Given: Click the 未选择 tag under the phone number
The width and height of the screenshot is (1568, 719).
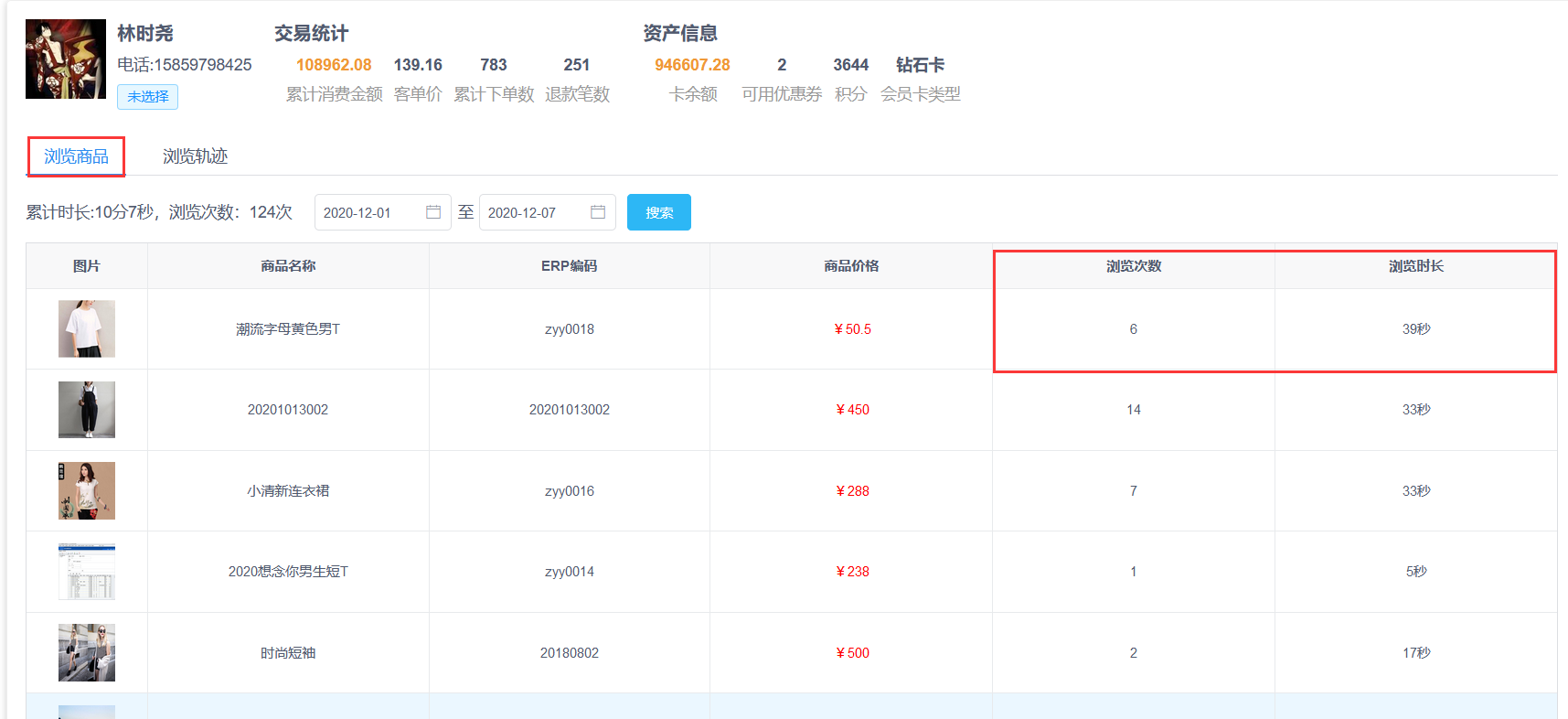Looking at the screenshot, I should 147,97.
